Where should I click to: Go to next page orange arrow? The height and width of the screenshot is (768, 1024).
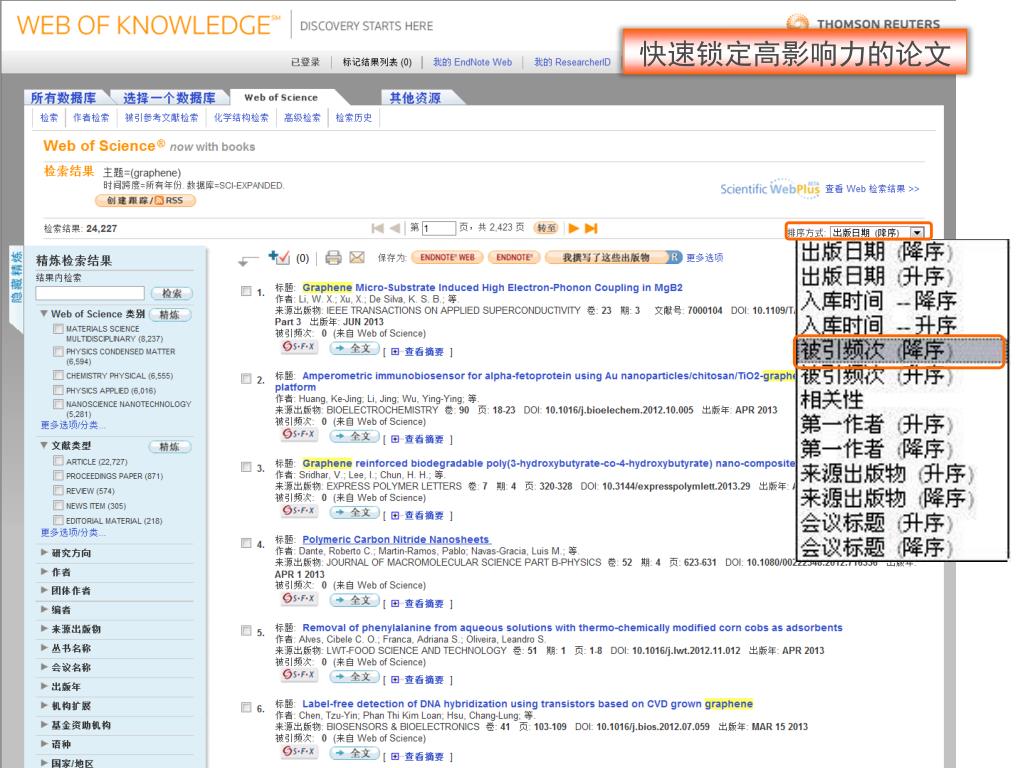(x=573, y=228)
